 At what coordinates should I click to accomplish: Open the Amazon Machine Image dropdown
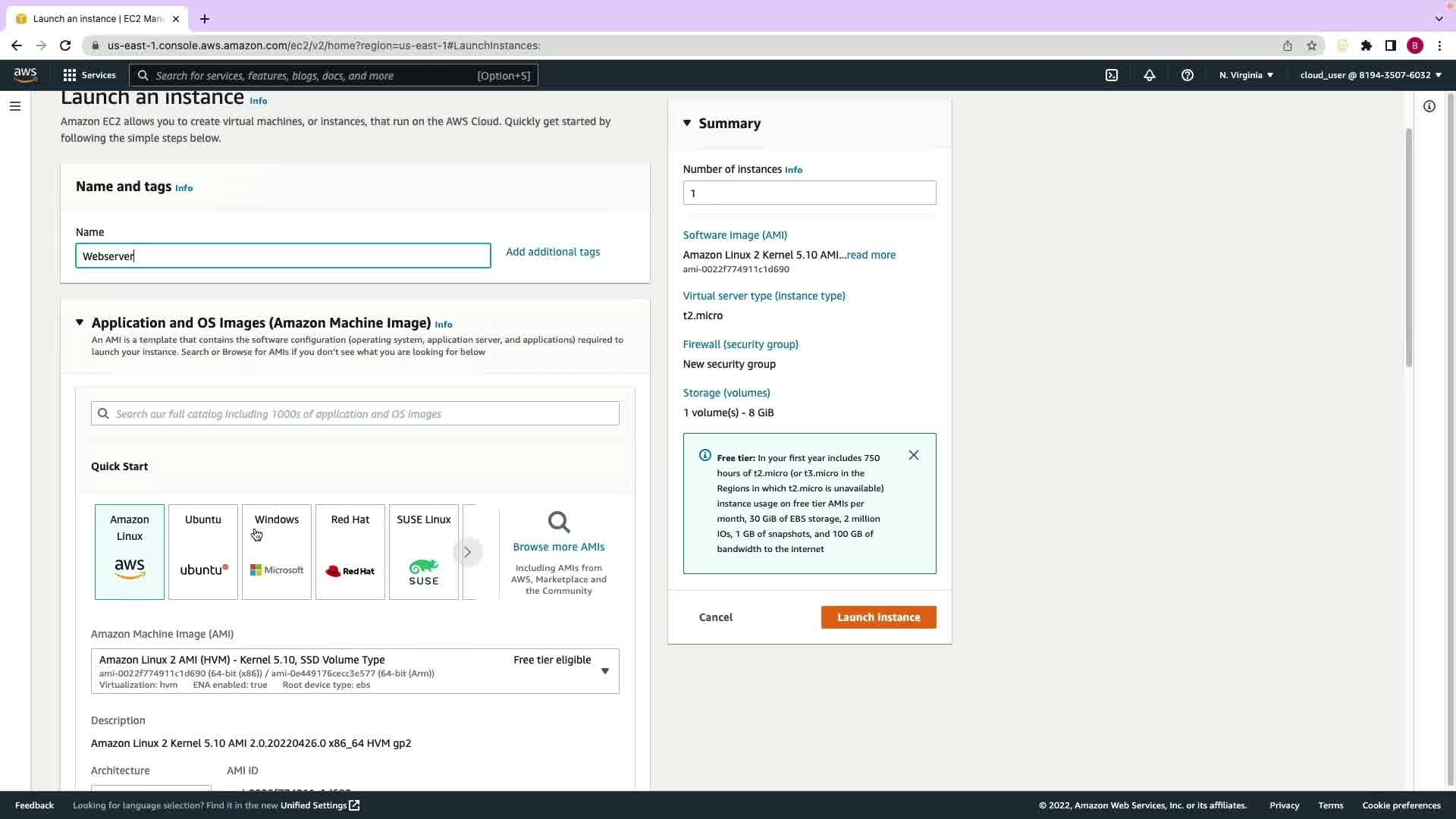point(604,670)
